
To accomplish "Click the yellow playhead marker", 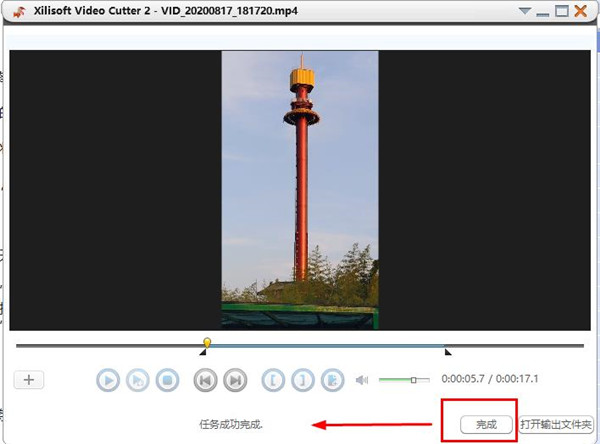I will pyautogui.click(x=207, y=342).
